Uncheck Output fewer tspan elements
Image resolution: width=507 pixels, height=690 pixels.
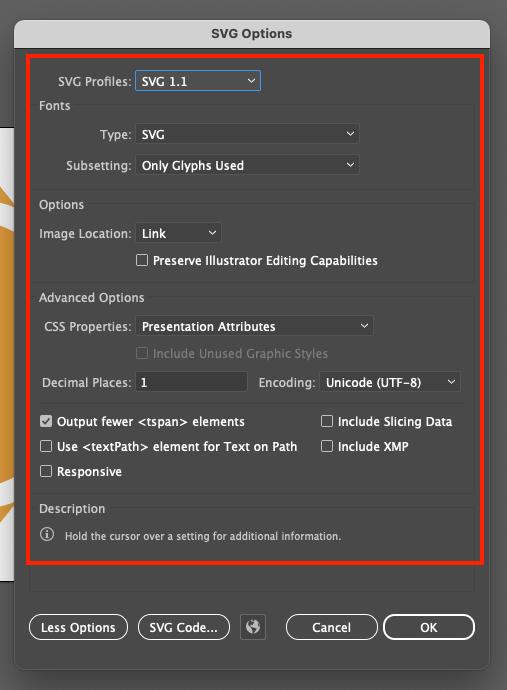pos(46,422)
